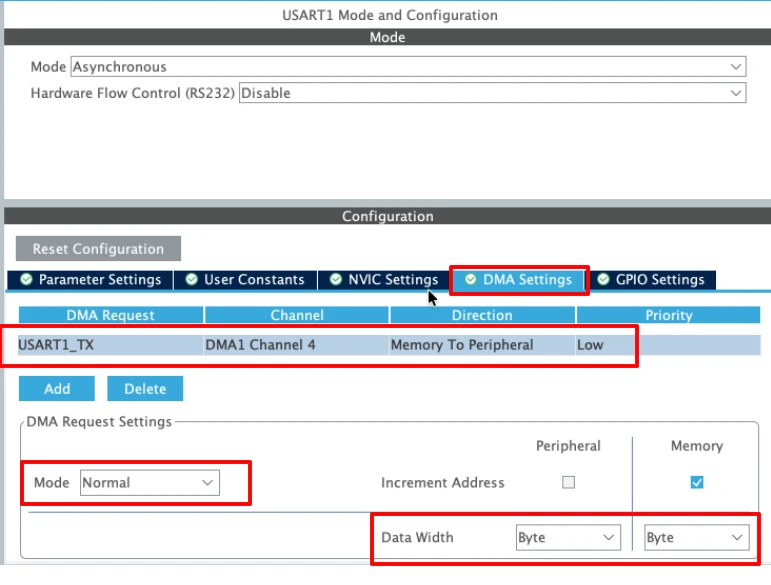The height and width of the screenshot is (585, 771).
Task: Open the User Constants tab
Action: tap(246, 280)
